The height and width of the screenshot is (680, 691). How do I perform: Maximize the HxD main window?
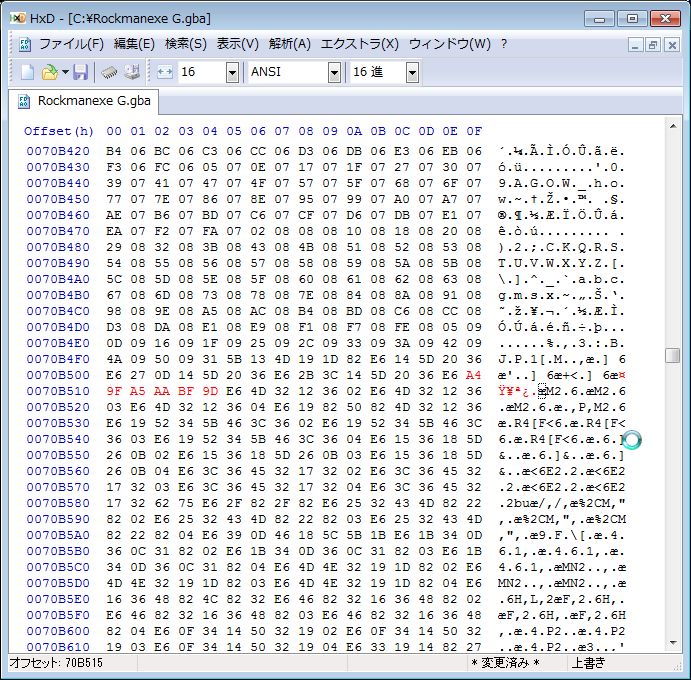pos(632,19)
